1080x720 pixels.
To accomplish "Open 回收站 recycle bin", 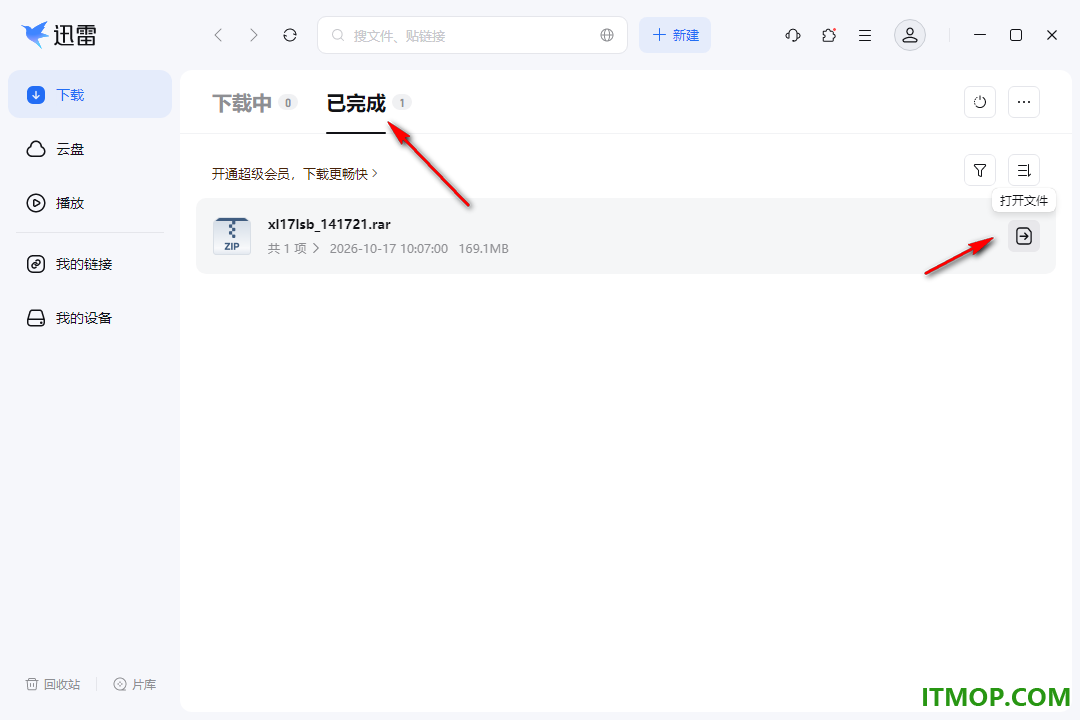I will 53,684.
